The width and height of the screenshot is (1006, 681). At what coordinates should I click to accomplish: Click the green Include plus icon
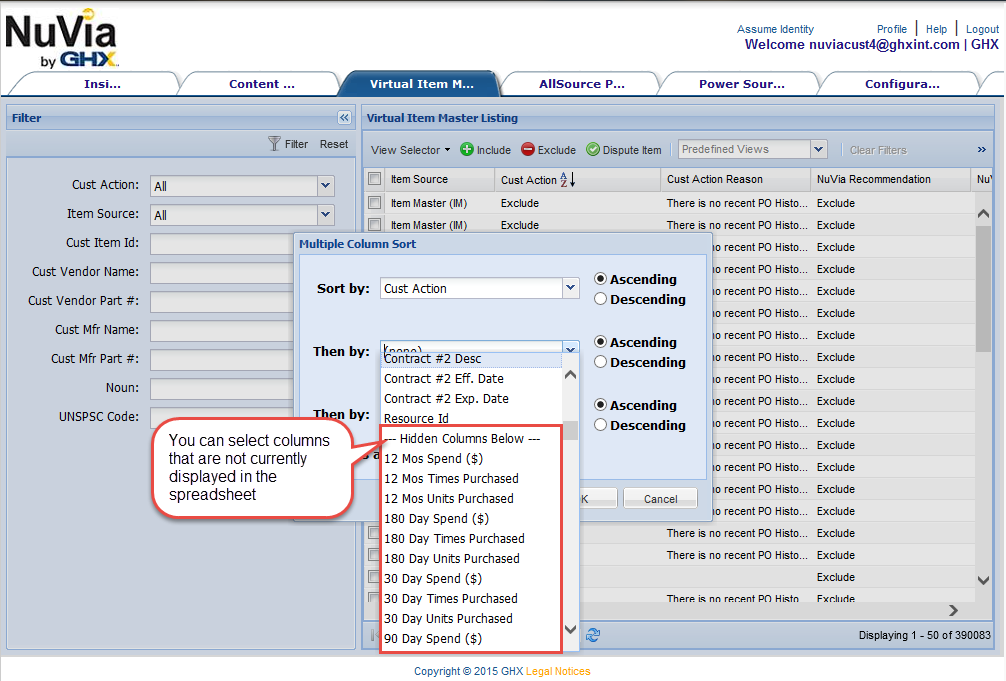point(467,149)
